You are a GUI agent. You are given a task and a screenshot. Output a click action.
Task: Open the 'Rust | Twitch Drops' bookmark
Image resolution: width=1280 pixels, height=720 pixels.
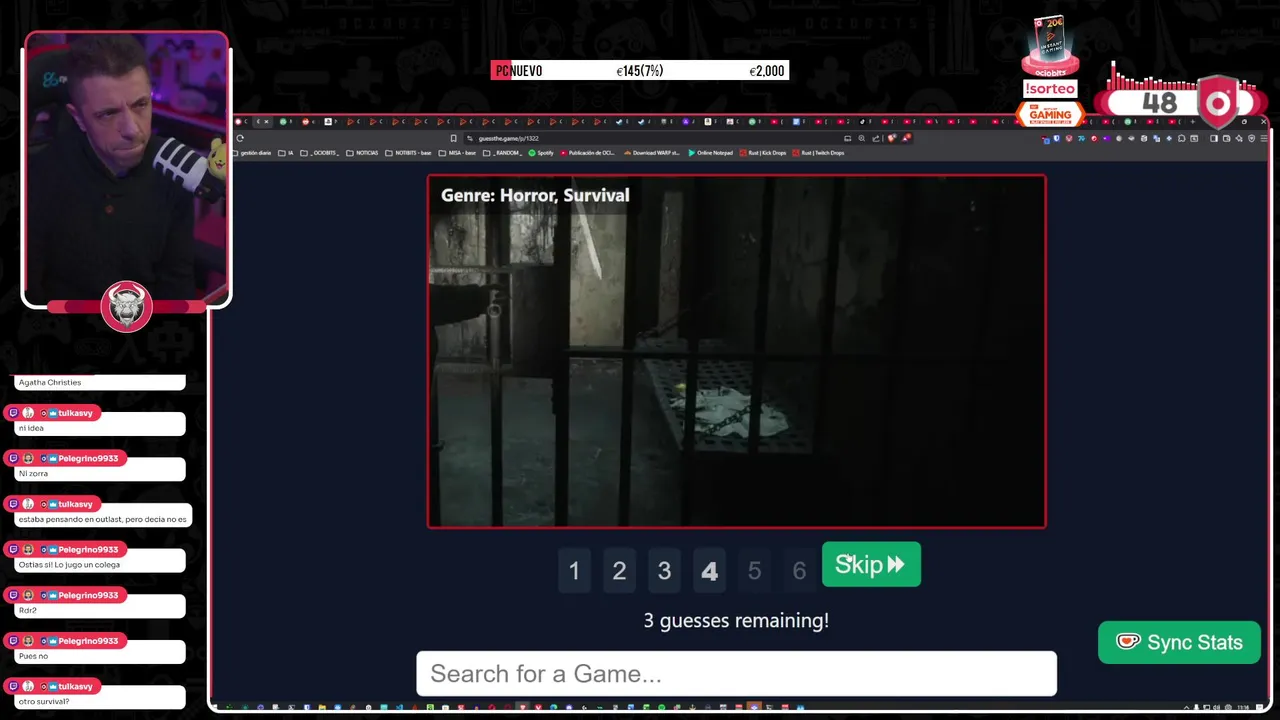click(x=818, y=153)
